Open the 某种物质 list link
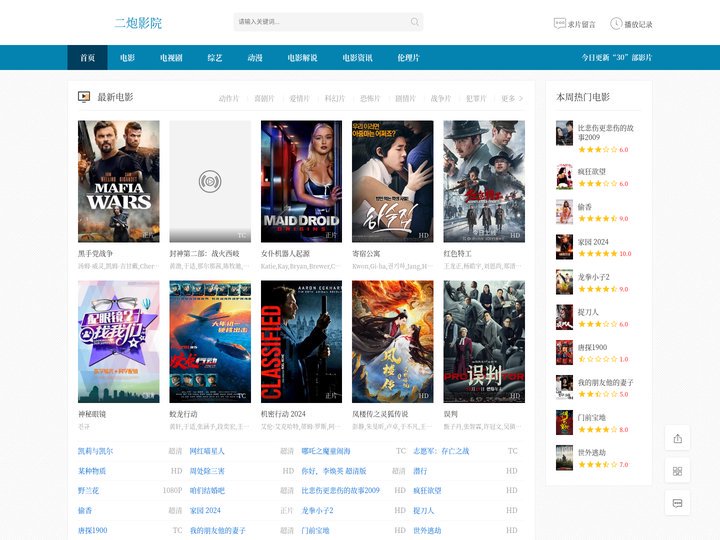The height and width of the screenshot is (540, 720). point(92,471)
